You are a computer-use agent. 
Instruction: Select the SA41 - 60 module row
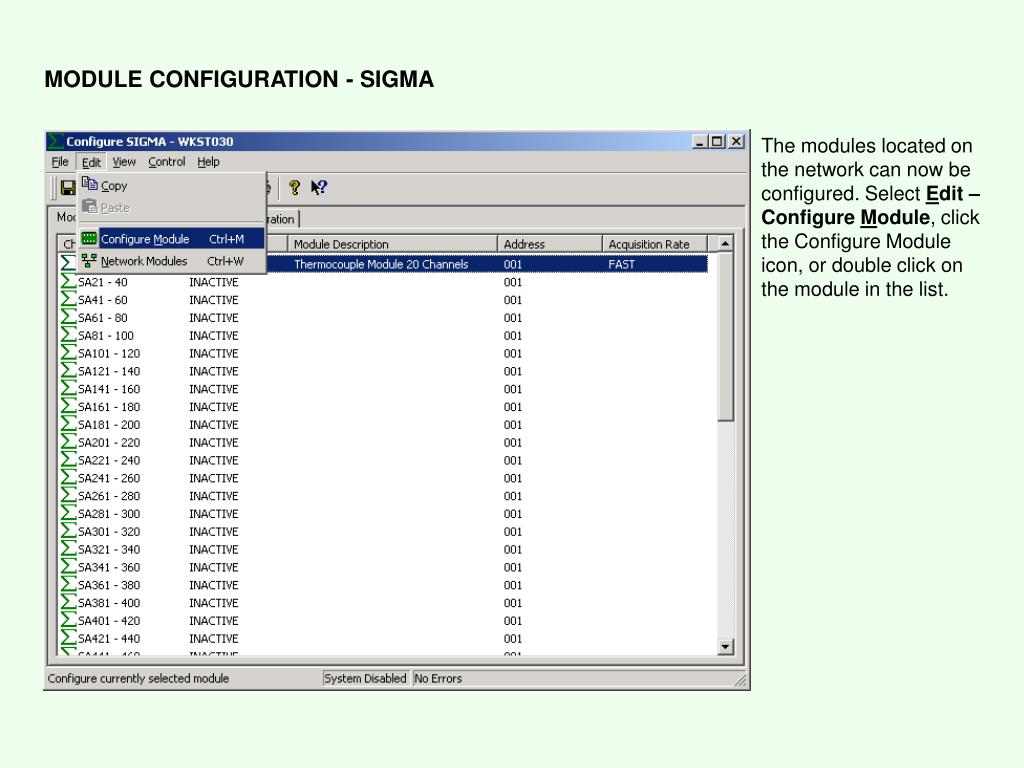point(384,300)
